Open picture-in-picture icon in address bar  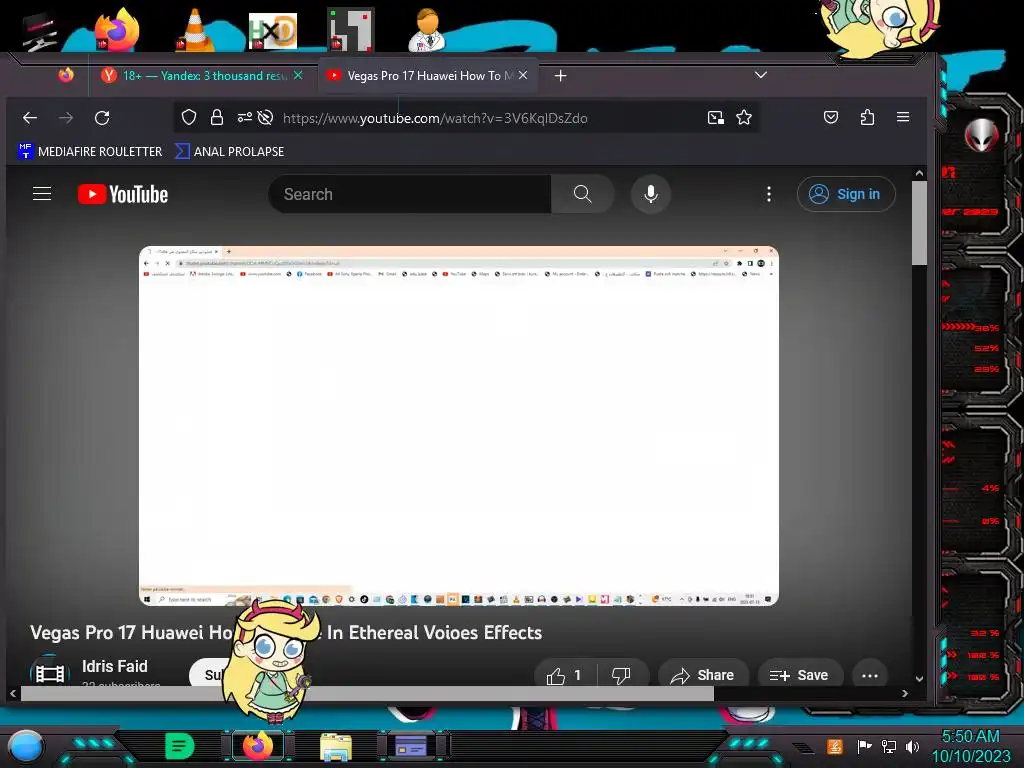[716, 118]
